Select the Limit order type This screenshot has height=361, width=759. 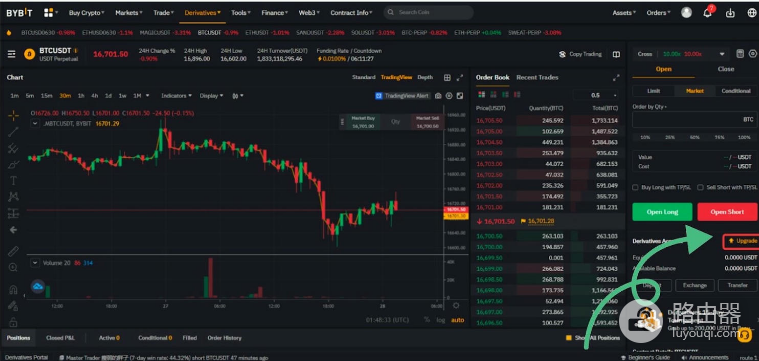653,91
